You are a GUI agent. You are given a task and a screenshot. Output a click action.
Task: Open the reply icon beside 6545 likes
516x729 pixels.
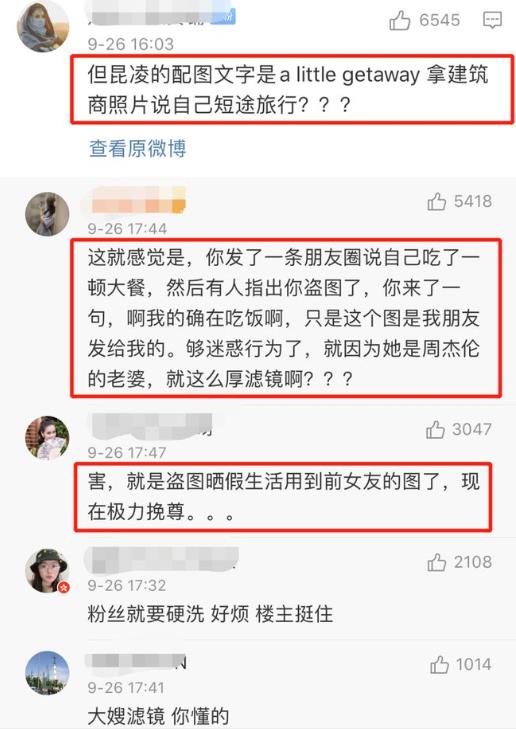point(492,20)
